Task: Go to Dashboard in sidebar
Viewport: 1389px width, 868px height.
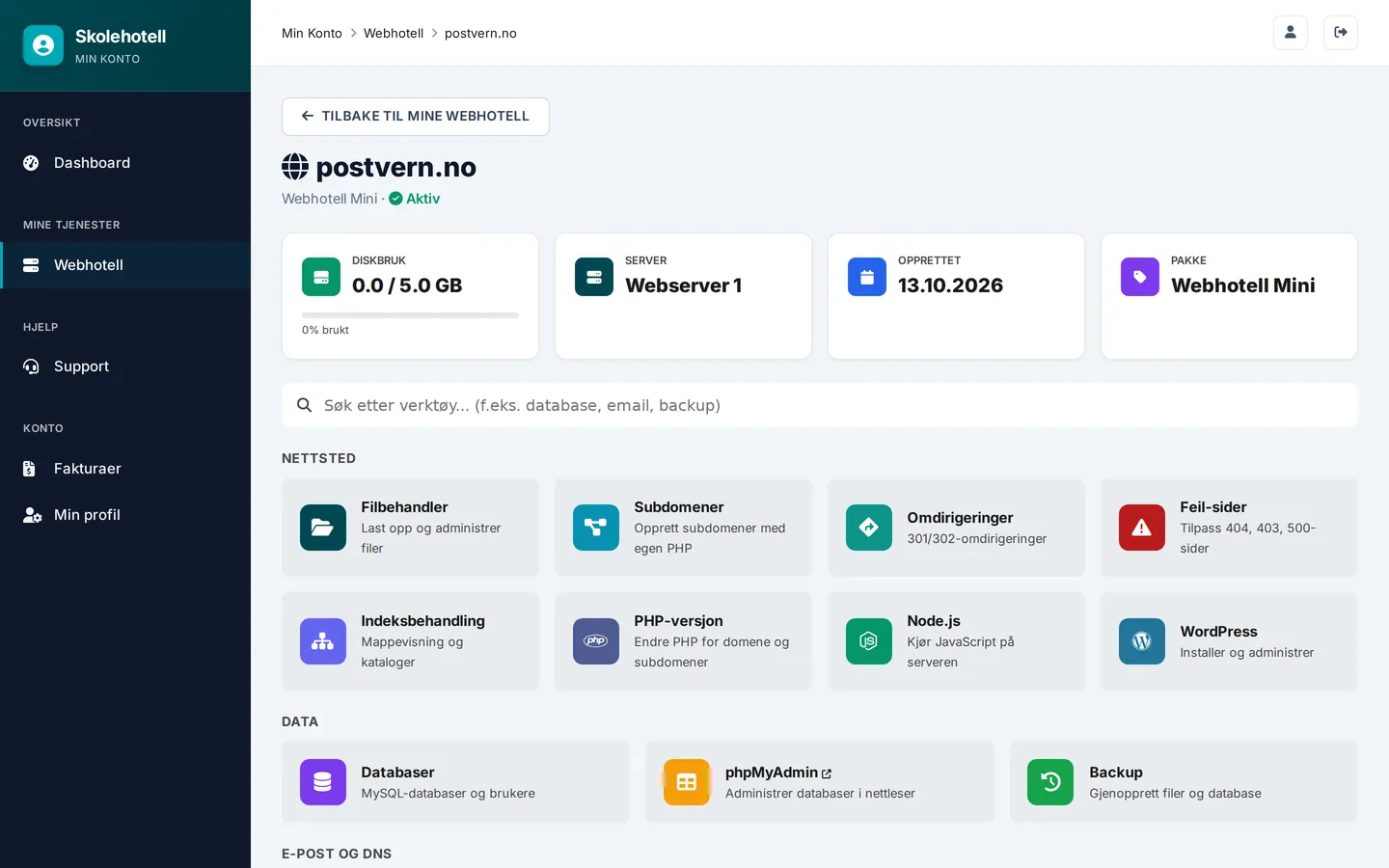Action: click(125, 163)
